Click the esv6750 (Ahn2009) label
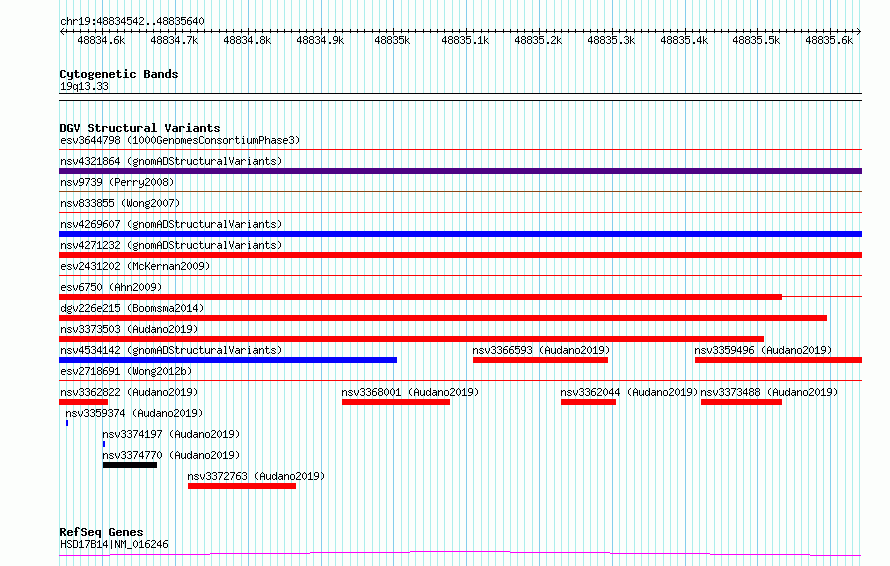The height and width of the screenshot is (566, 890). [x=111, y=287]
